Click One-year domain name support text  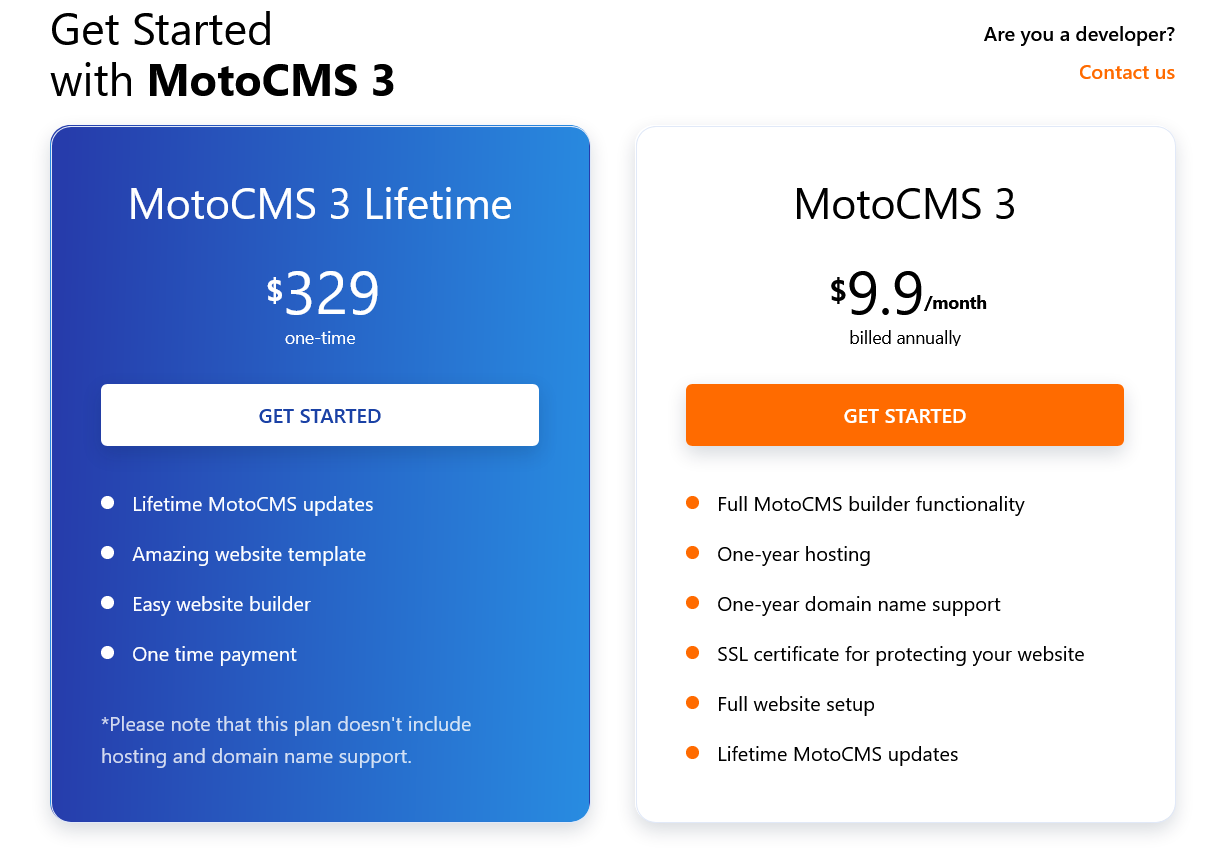858,604
